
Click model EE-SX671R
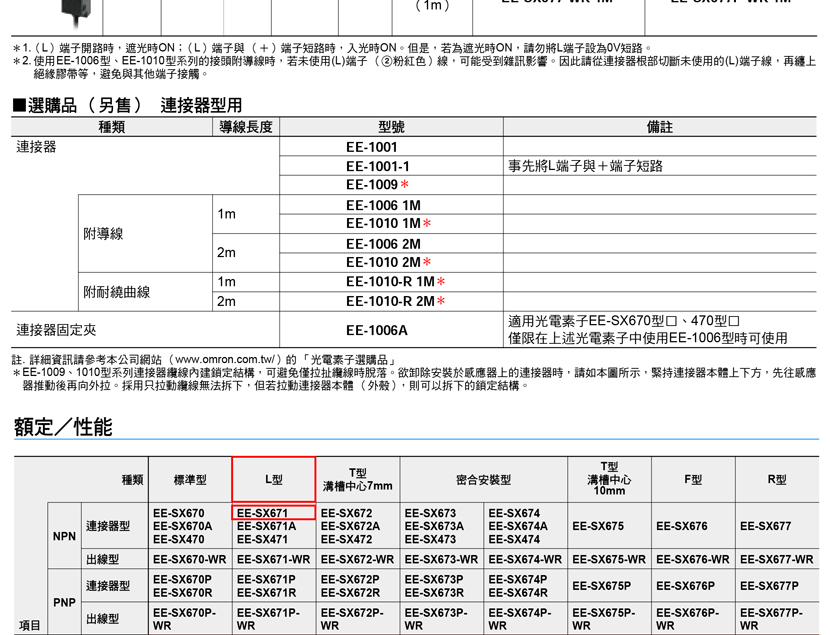[267, 593]
